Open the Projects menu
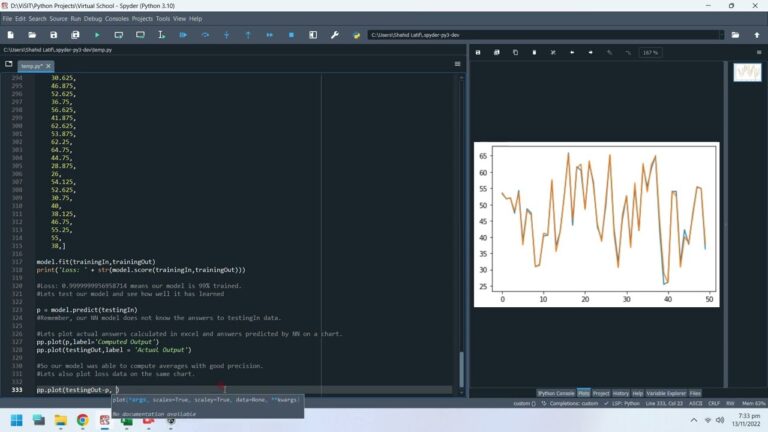The height and width of the screenshot is (432, 768). pos(142,19)
